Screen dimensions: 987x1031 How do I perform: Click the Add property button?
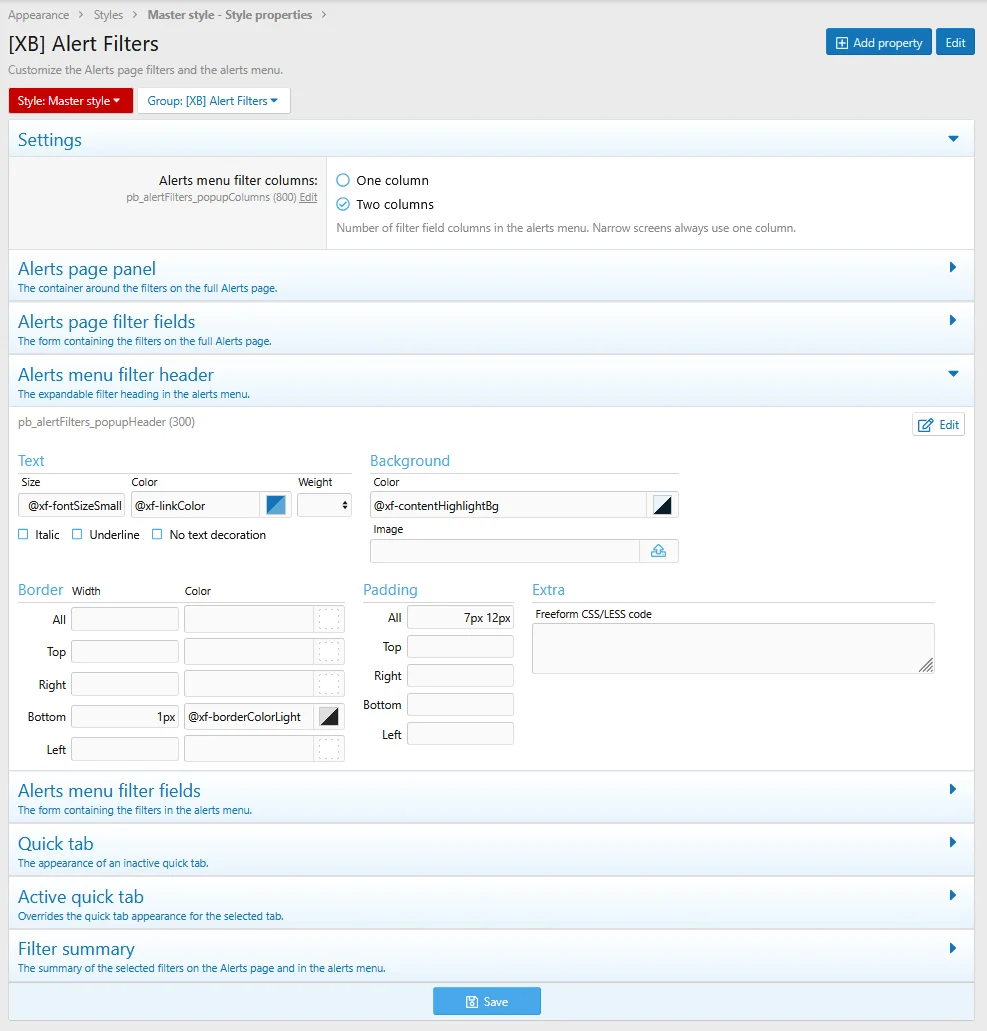pos(879,43)
